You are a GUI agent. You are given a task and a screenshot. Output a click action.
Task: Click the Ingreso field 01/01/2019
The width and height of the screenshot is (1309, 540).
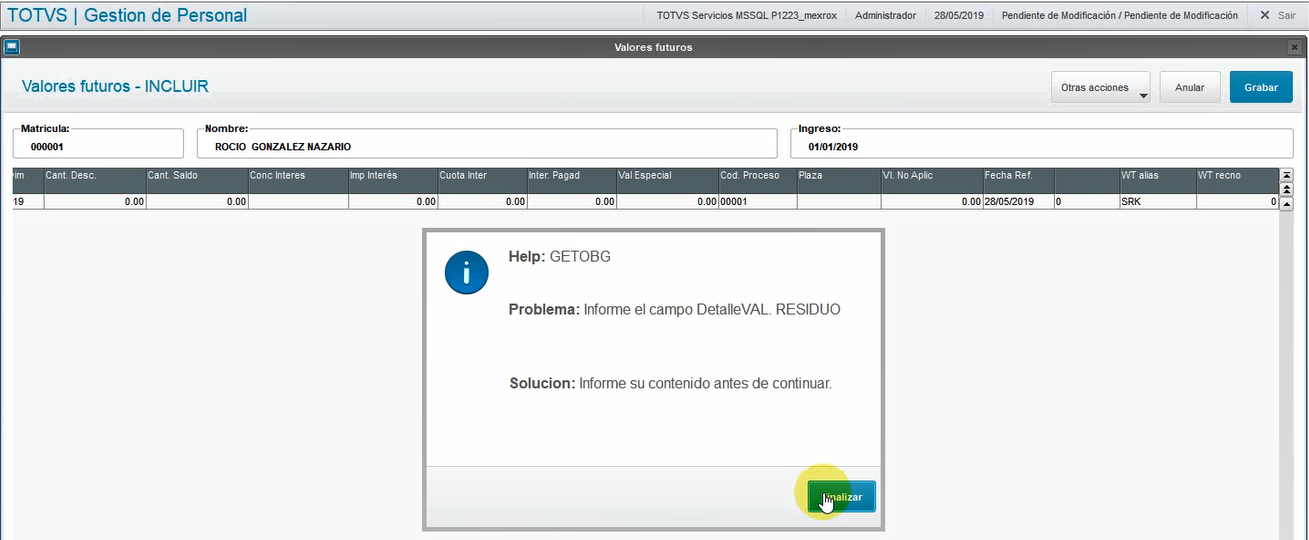coord(1042,146)
